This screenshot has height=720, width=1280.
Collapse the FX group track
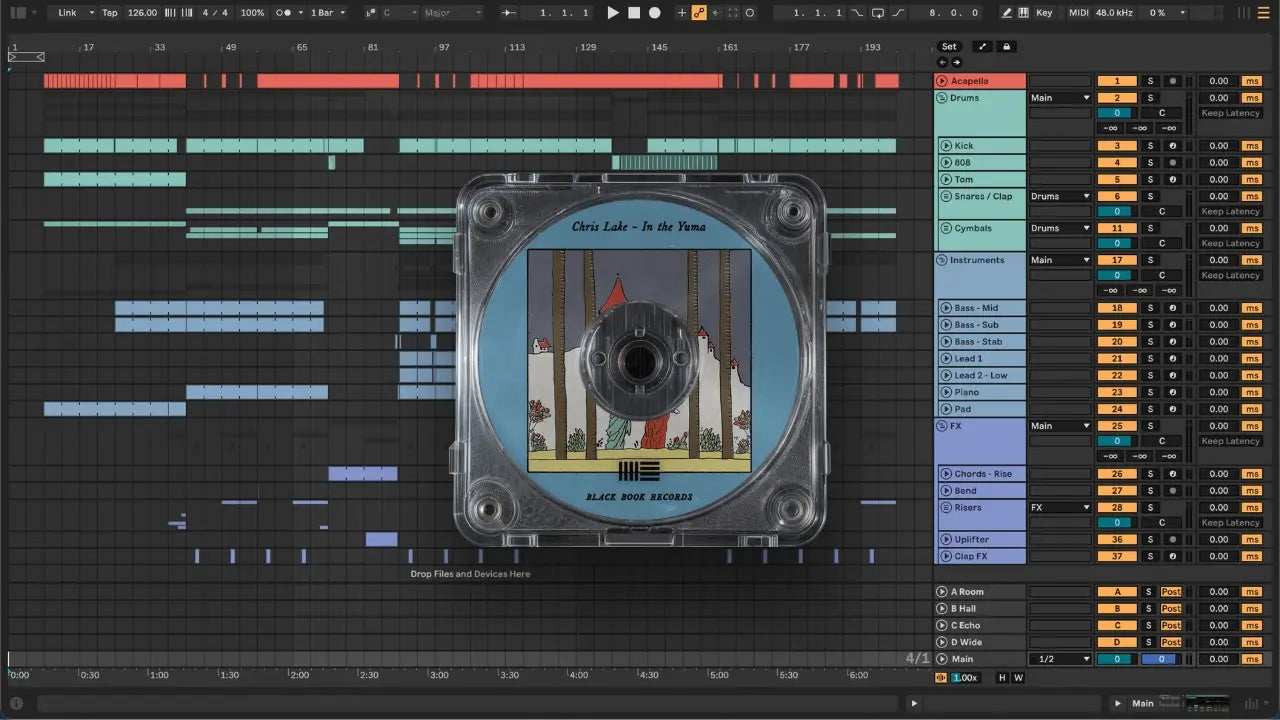point(942,426)
